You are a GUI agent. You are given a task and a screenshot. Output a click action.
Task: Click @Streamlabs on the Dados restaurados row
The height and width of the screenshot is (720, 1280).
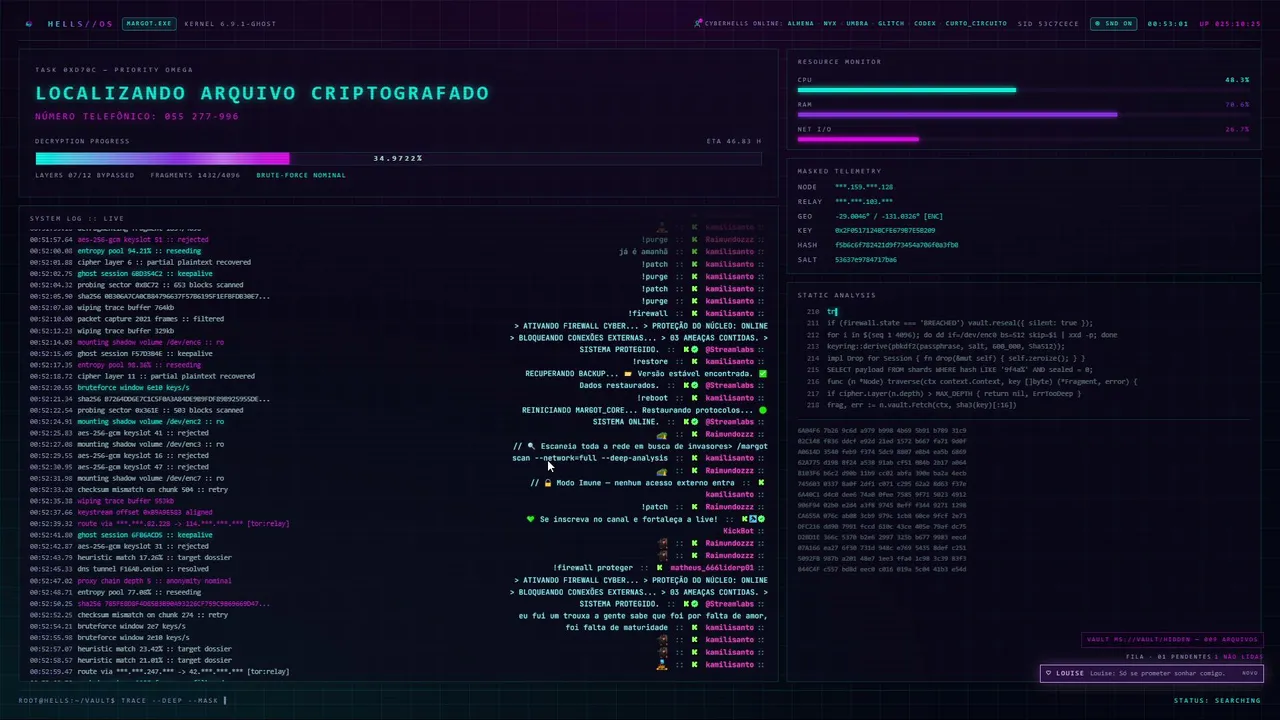tap(729, 386)
